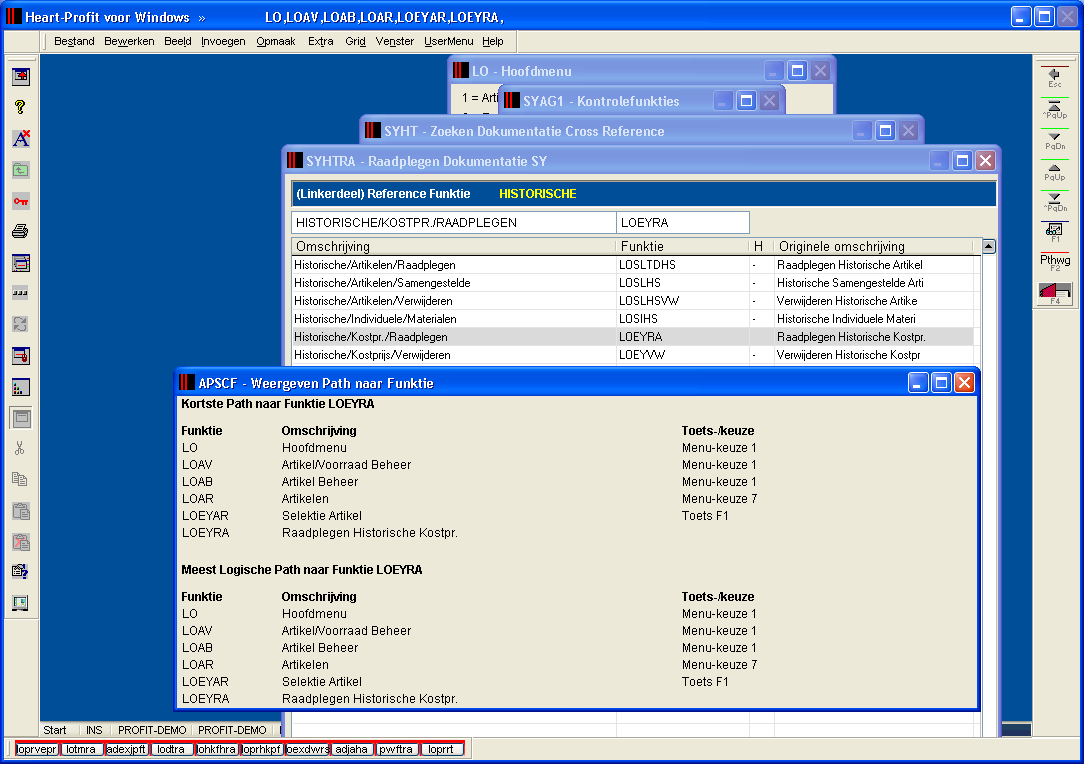
Task: Select the Historische/Individuele/Materialen row
Action: coord(633,319)
